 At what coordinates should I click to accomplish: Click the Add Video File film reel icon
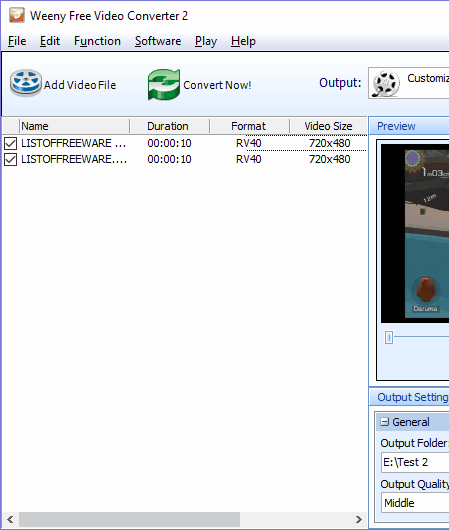pos(26,83)
